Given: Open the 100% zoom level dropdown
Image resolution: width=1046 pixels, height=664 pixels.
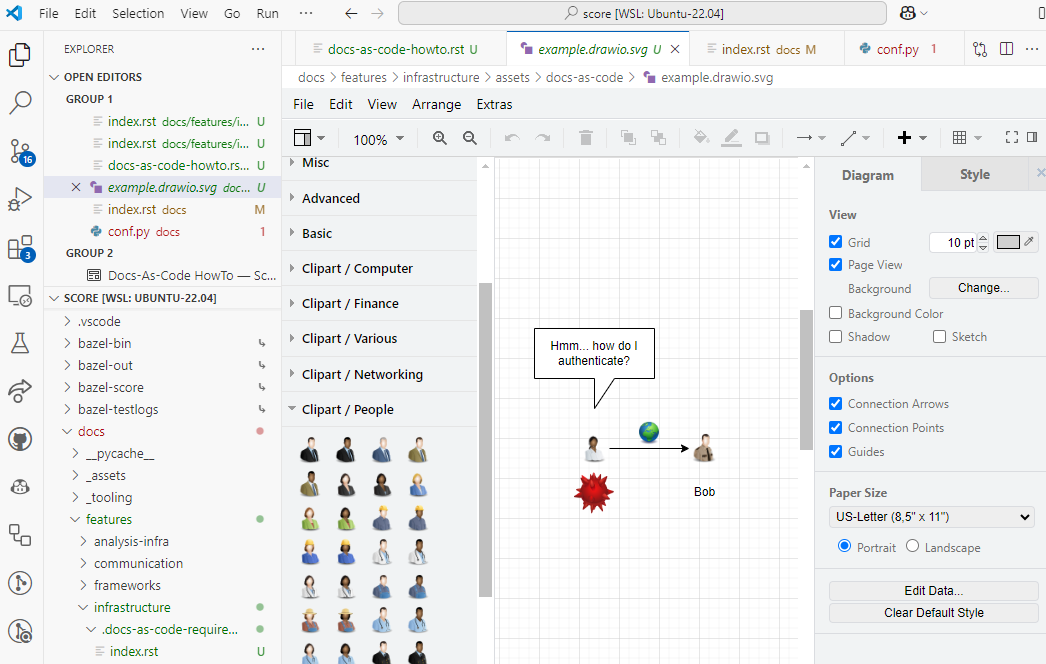Looking at the screenshot, I should point(378,139).
